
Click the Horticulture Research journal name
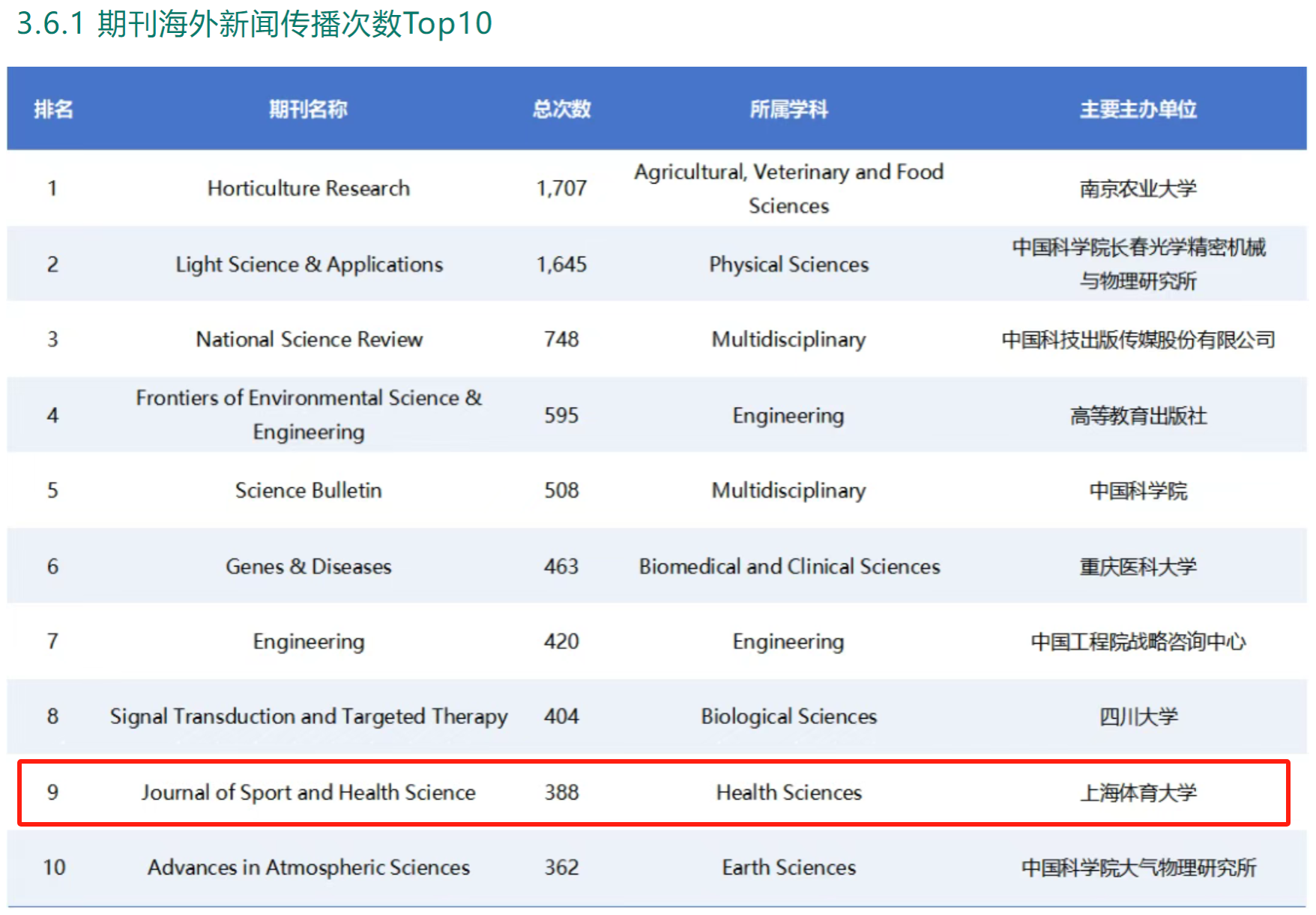pos(308,188)
